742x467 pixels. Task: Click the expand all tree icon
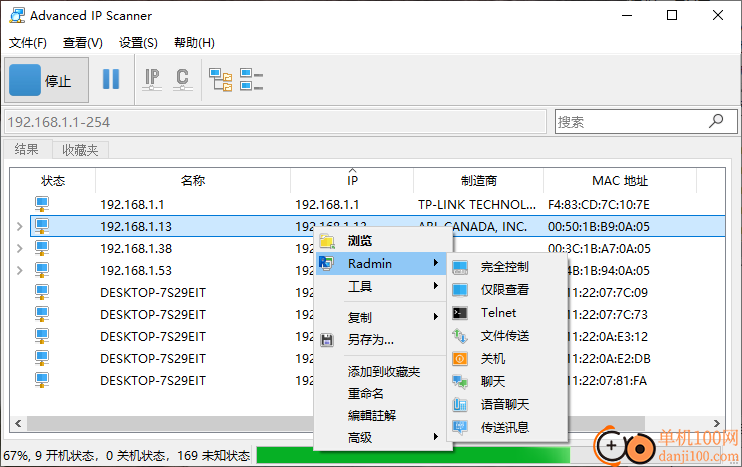(x=221, y=79)
